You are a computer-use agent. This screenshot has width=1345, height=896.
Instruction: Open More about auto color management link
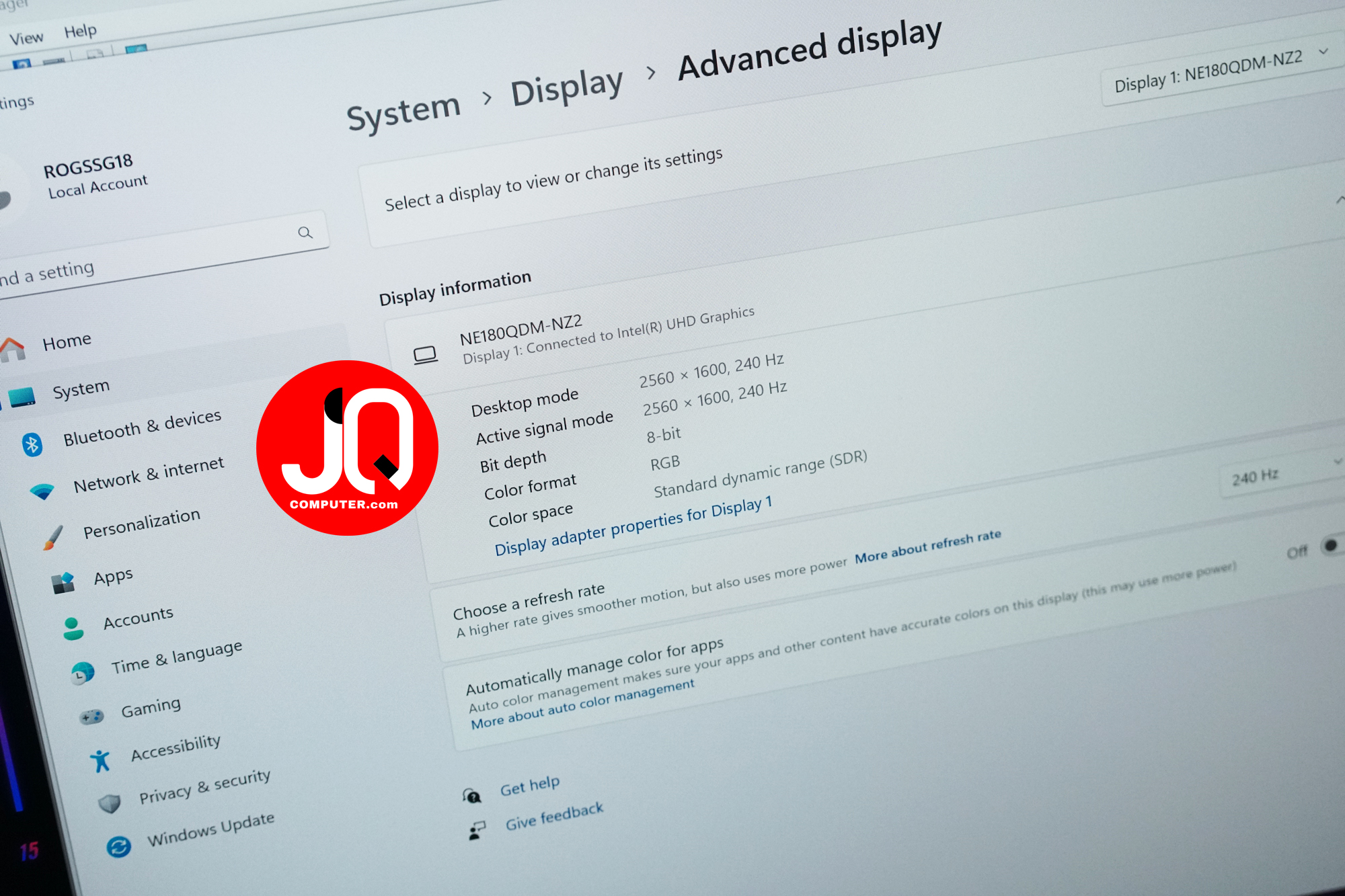pyautogui.click(x=582, y=704)
